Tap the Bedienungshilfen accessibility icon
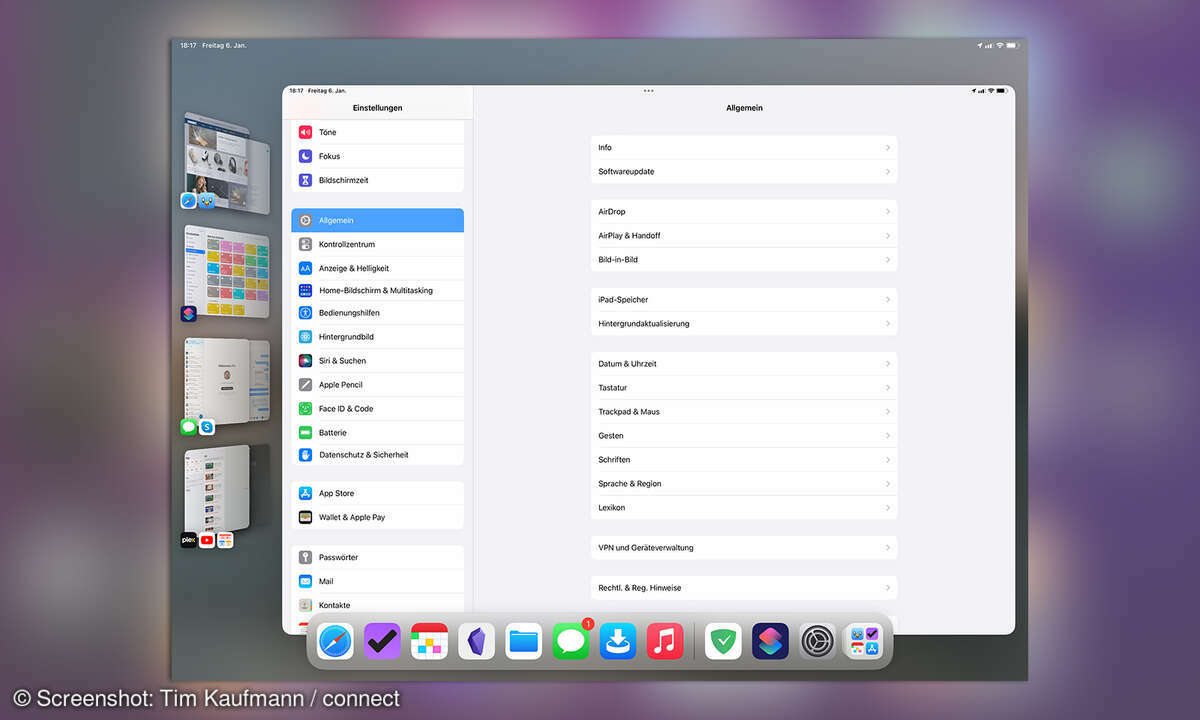This screenshot has width=1200, height=720. (305, 312)
